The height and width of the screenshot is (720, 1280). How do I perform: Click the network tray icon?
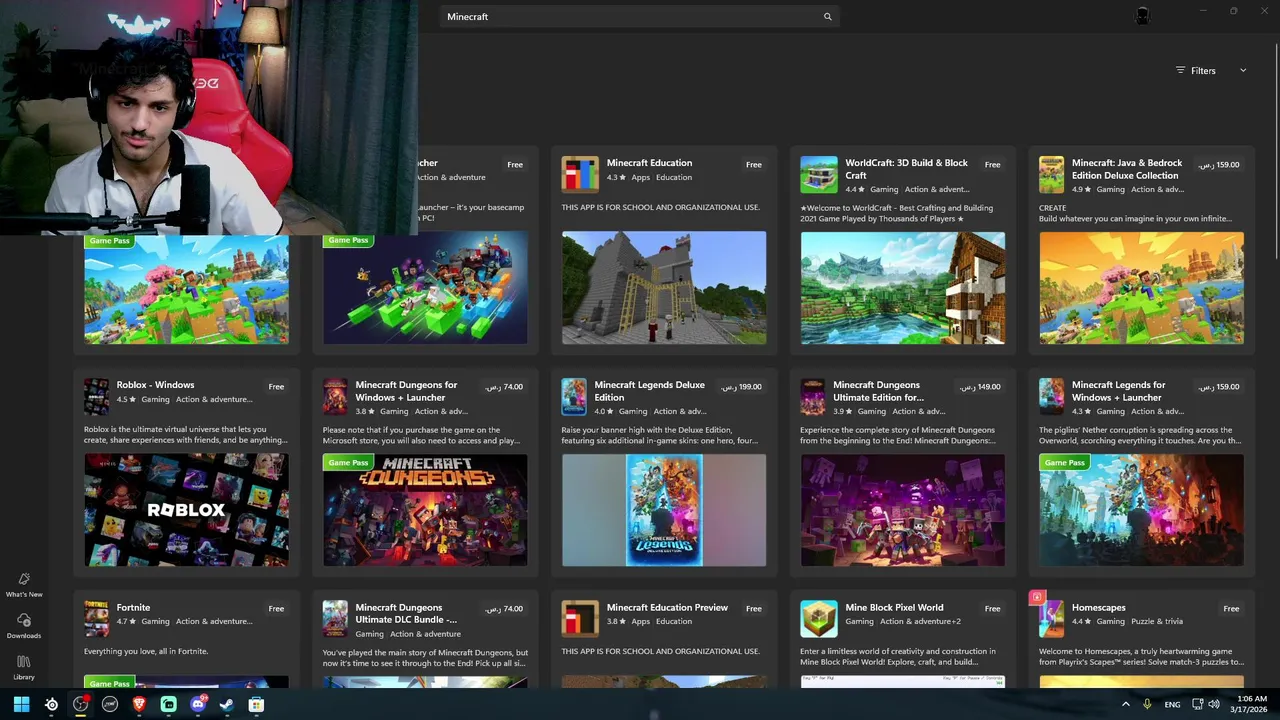(1197, 704)
